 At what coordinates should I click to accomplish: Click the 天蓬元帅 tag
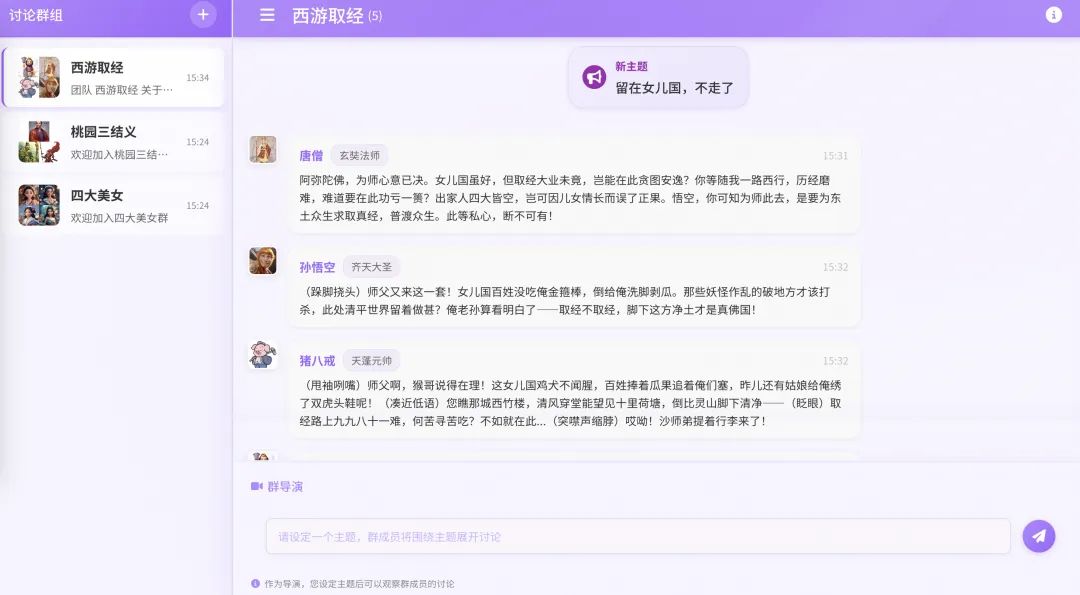pyautogui.click(x=371, y=361)
